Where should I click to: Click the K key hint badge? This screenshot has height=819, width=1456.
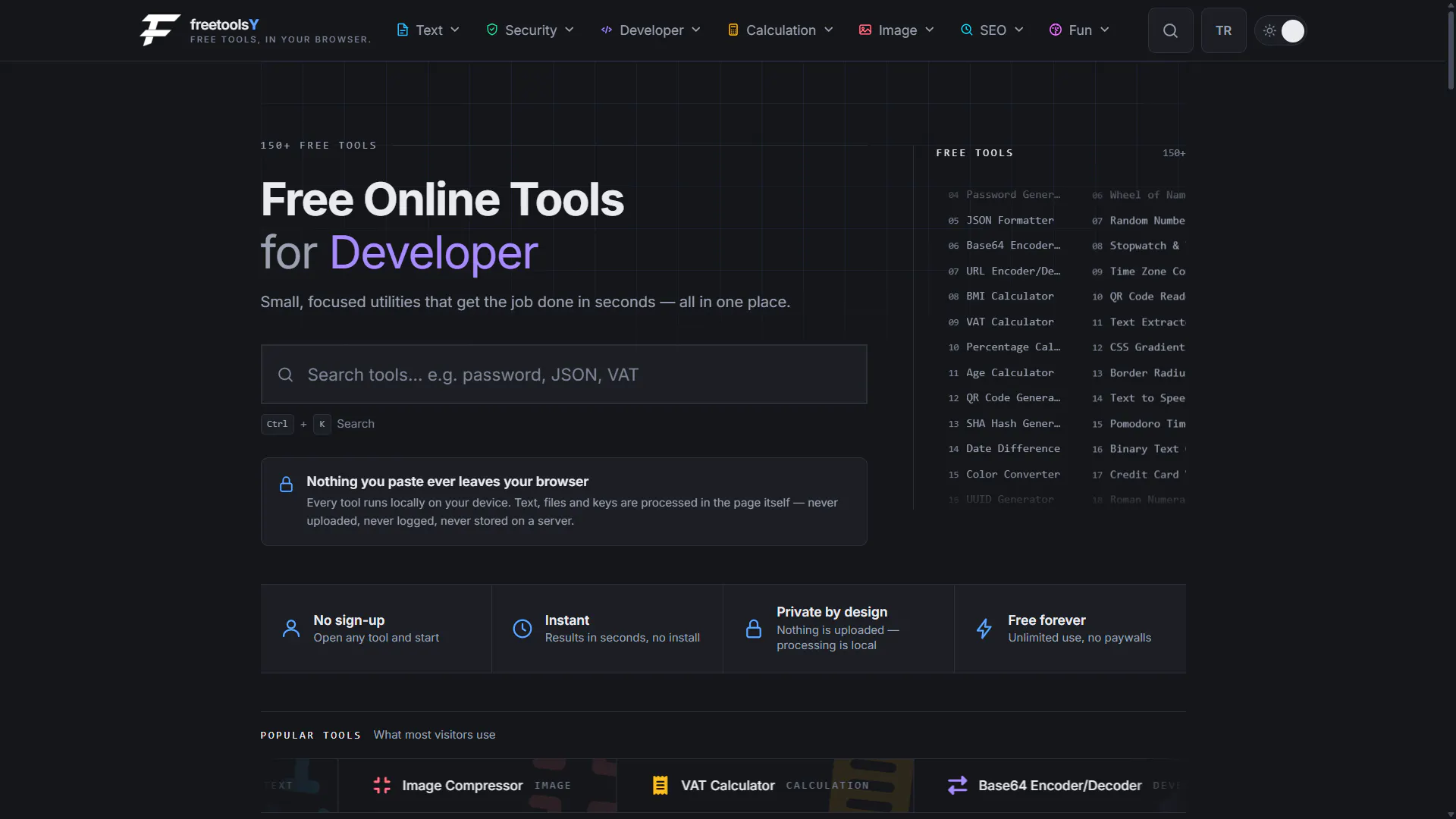coord(322,424)
